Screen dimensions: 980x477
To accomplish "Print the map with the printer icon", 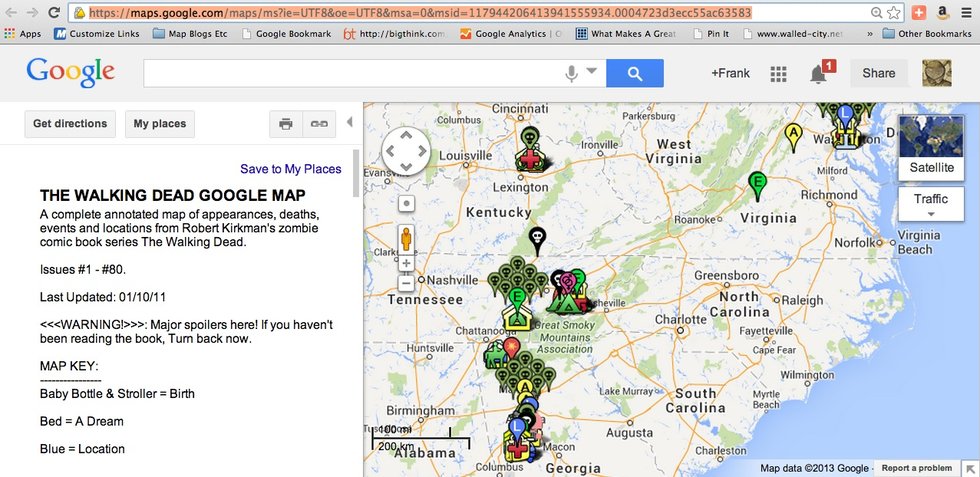I will pyautogui.click(x=286, y=124).
